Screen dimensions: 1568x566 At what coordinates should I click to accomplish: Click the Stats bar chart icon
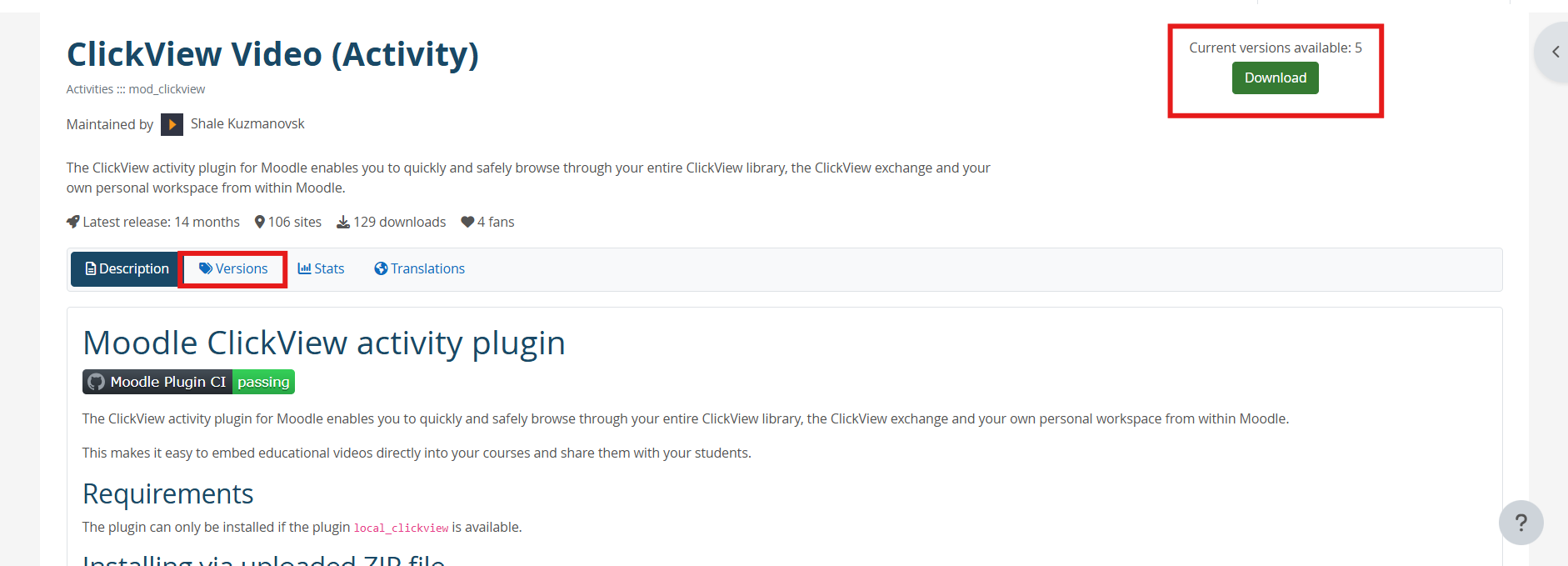304,268
